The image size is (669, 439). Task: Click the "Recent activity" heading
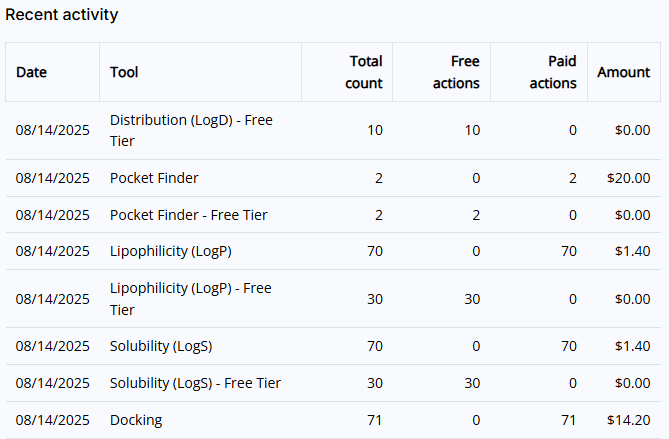[x=62, y=15]
